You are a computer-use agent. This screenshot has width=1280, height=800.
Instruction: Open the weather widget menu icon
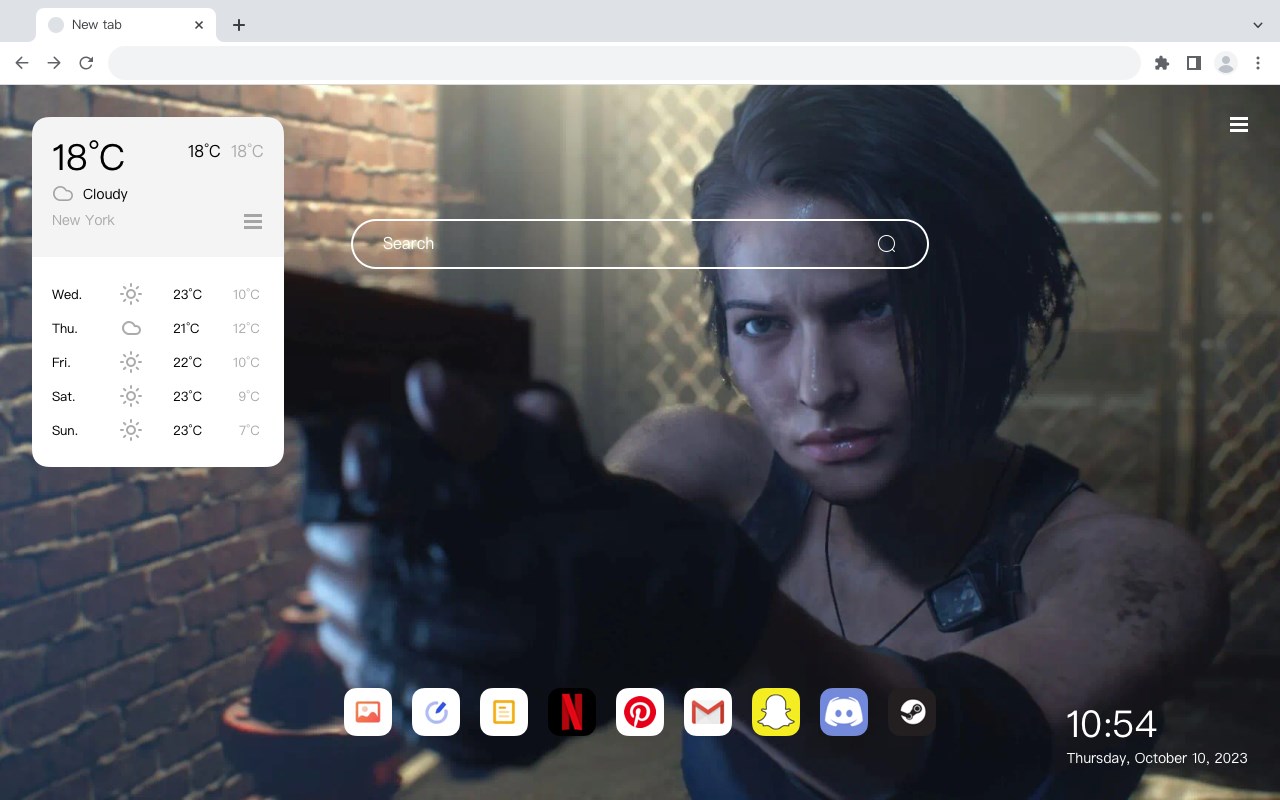click(253, 221)
